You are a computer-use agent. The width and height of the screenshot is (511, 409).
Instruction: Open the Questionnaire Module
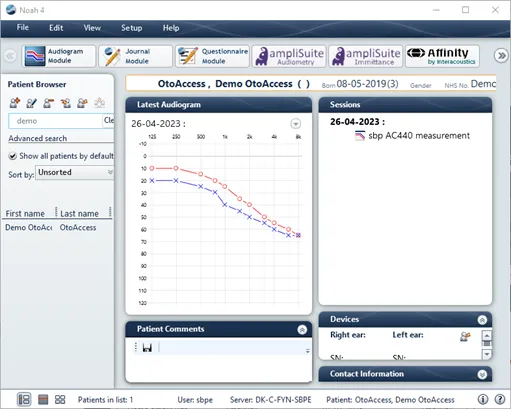(212, 56)
